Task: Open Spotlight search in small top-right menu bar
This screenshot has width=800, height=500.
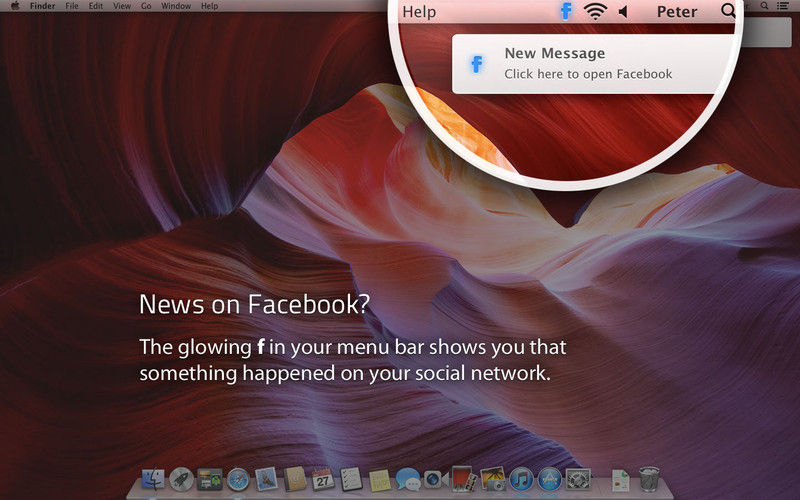Action: coord(764,6)
